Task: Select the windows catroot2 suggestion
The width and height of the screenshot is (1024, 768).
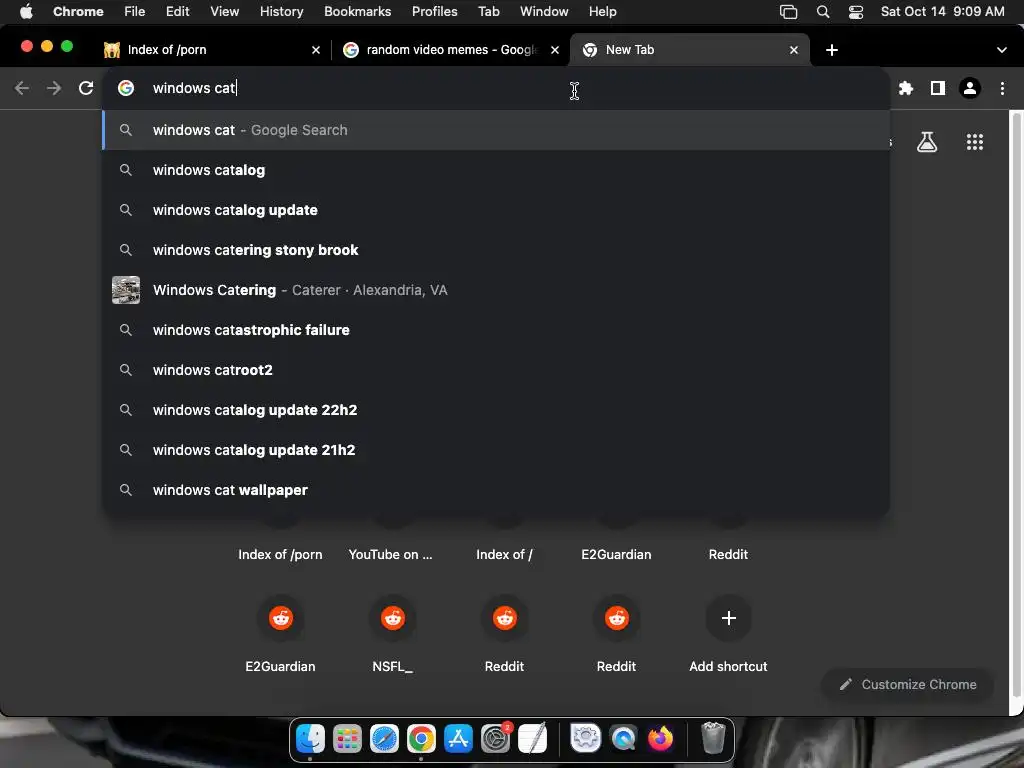Action: (496, 370)
